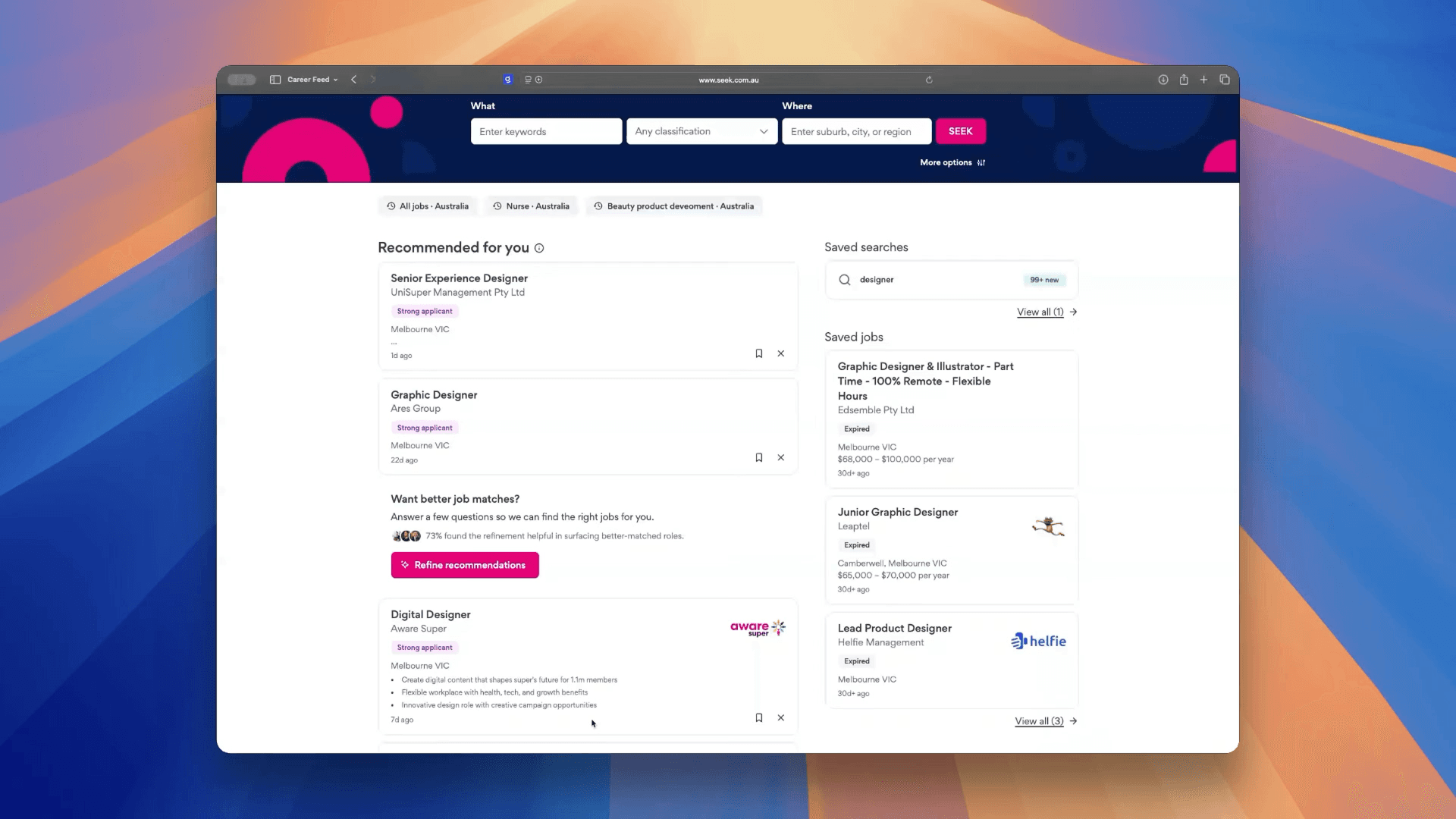Click the Aware Super company logo
1456x819 pixels.
pos(758,628)
